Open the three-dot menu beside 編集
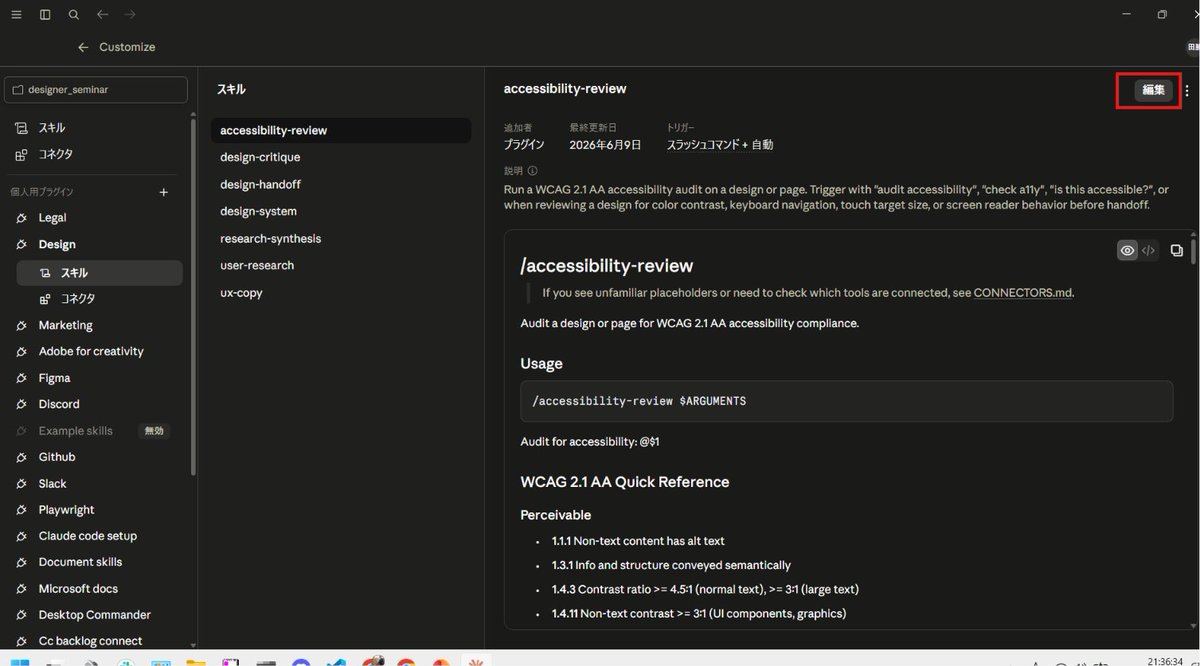 pyautogui.click(x=1187, y=90)
